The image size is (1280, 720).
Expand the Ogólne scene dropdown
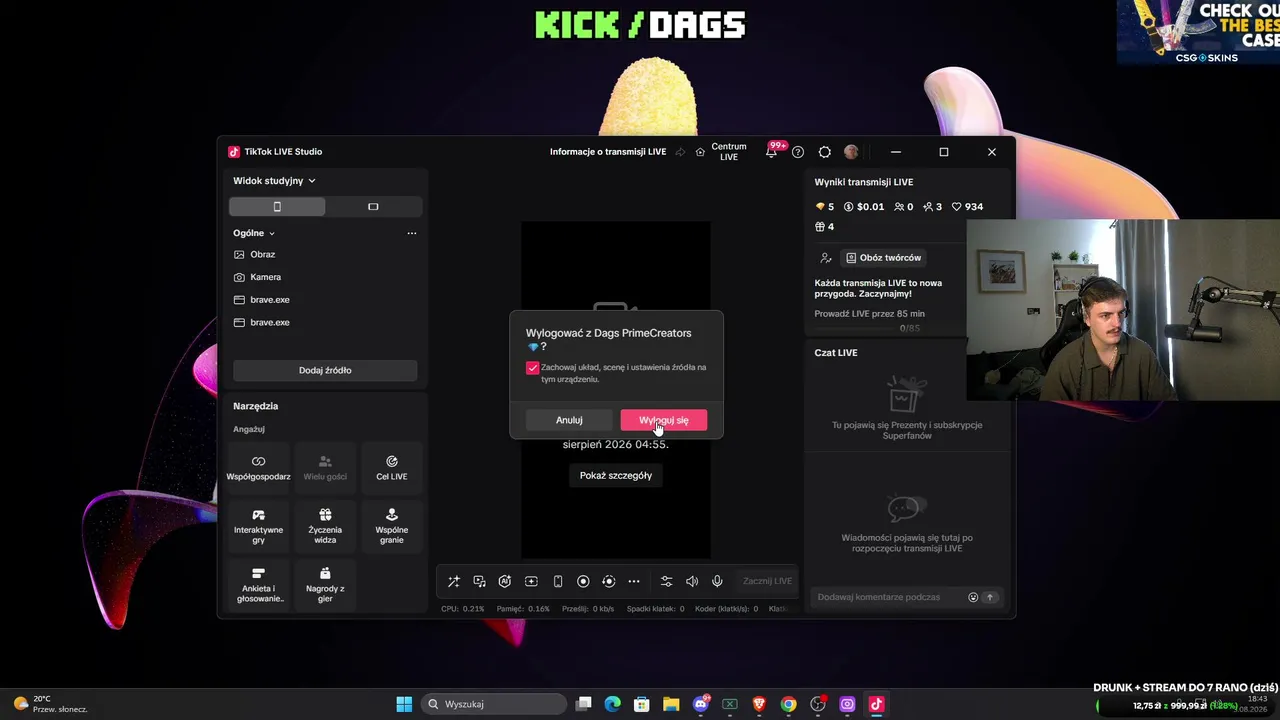[254, 233]
